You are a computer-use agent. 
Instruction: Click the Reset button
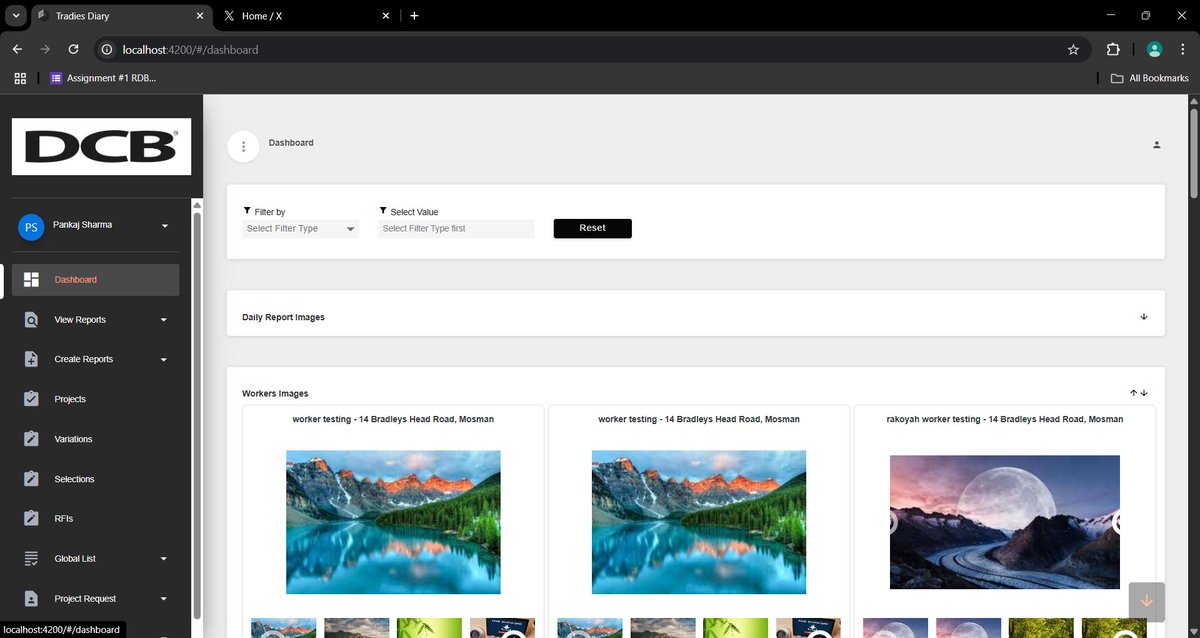593,228
